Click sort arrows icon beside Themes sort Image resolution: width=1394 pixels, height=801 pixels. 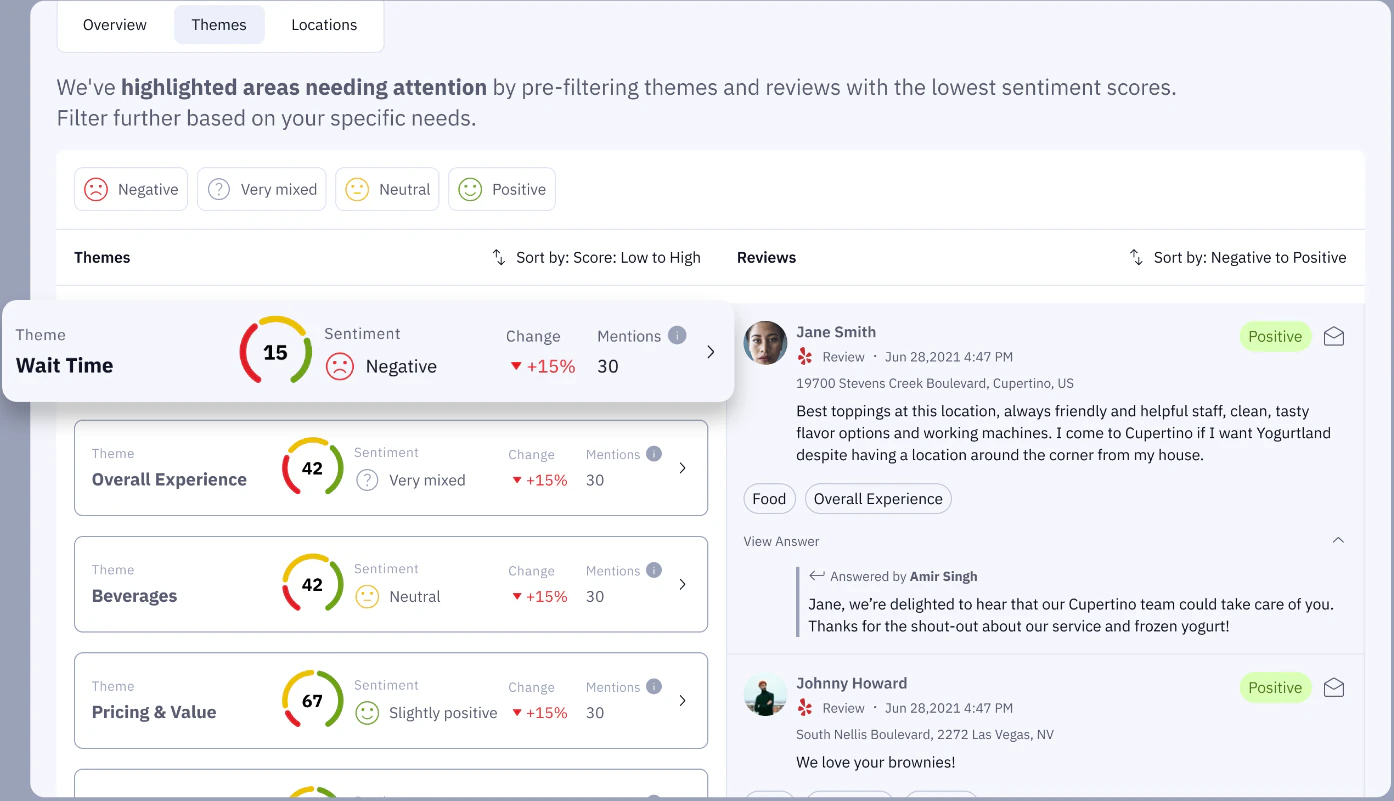(x=499, y=258)
